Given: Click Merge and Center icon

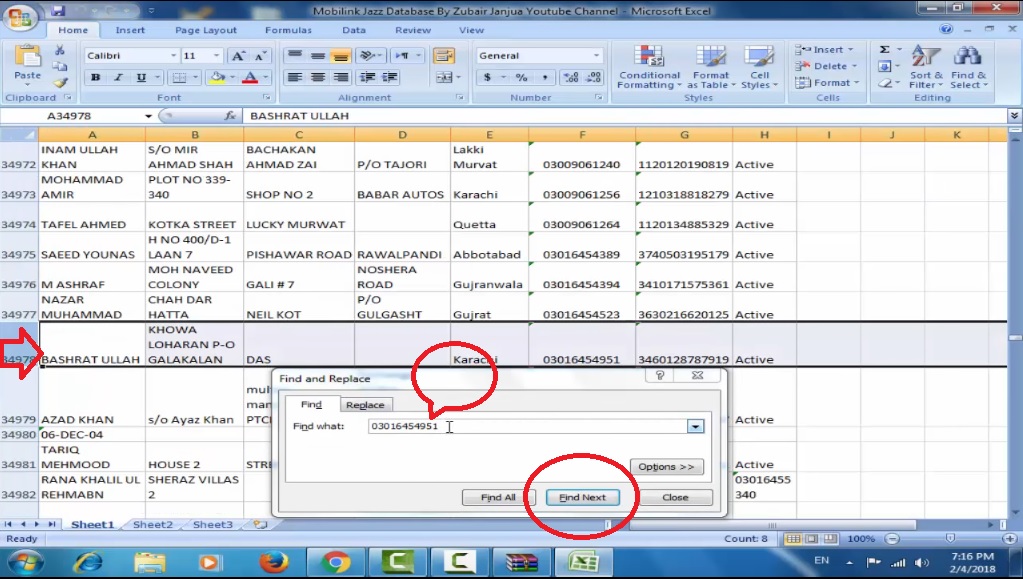Looking at the screenshot, I should click(444, 78).
